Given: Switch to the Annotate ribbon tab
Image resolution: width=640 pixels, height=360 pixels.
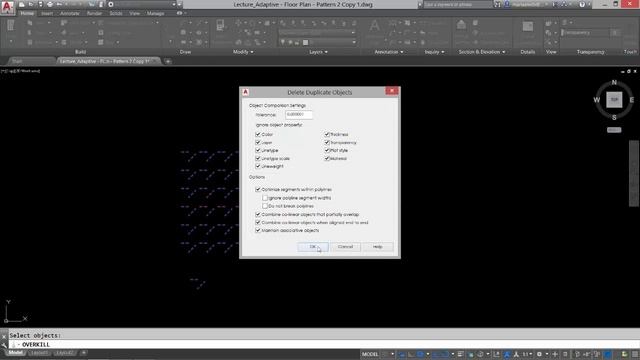Looking at the screenshot, I should 69,13.
